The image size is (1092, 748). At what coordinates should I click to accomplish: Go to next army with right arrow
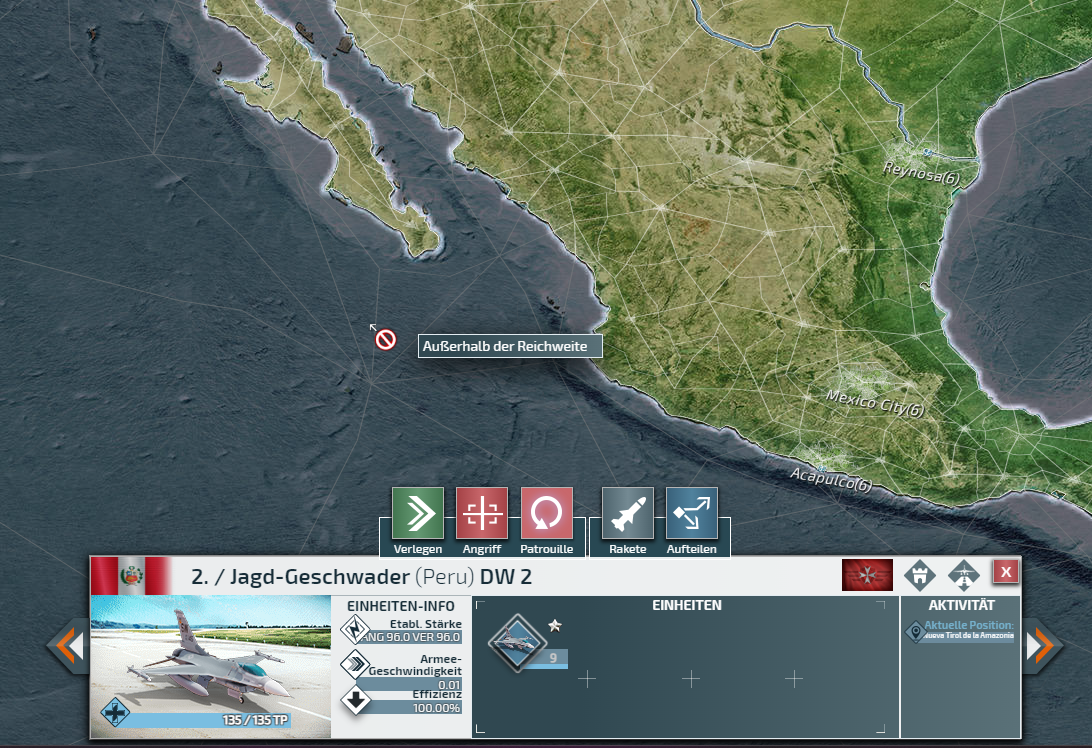1042,647
